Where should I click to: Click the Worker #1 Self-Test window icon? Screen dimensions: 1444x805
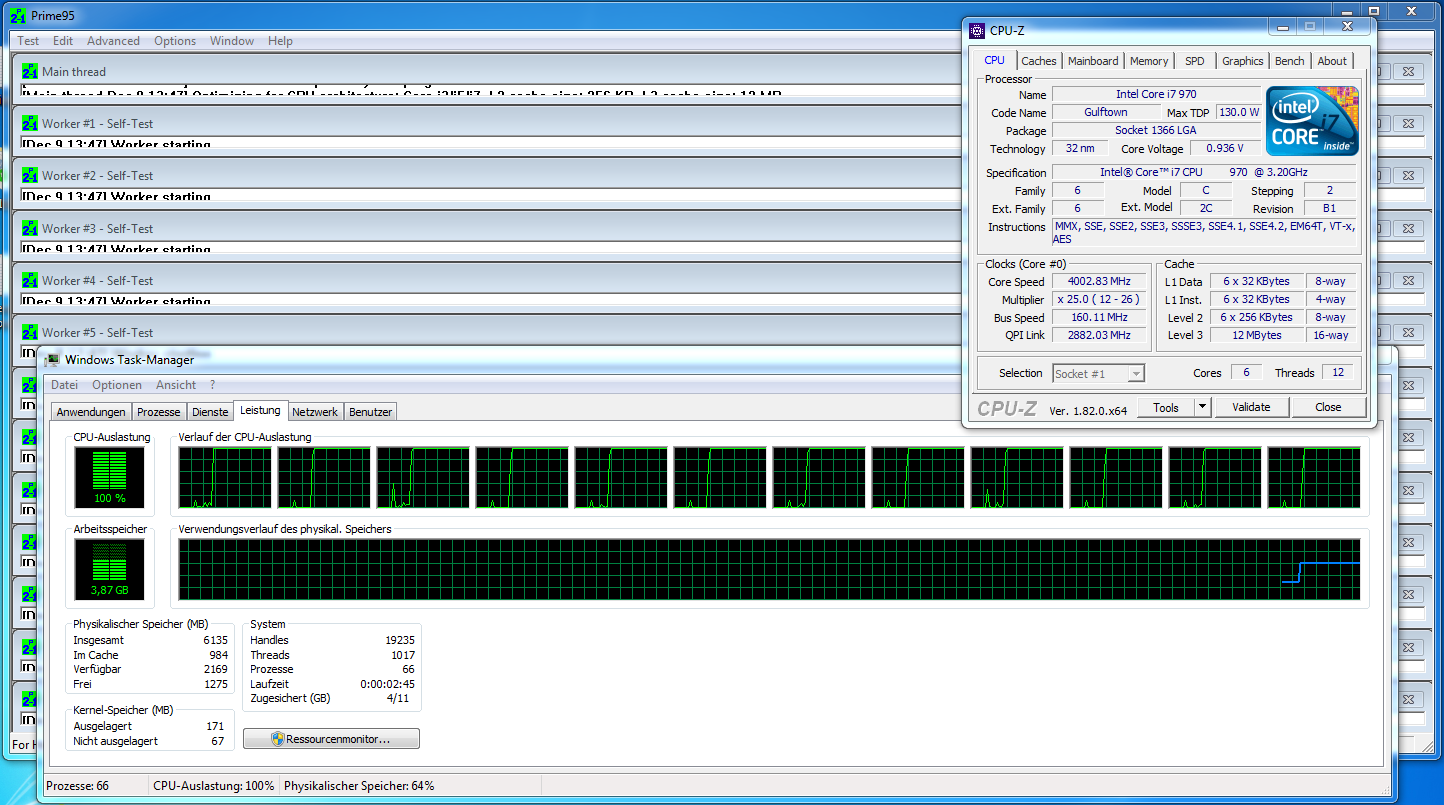[30, 124]
